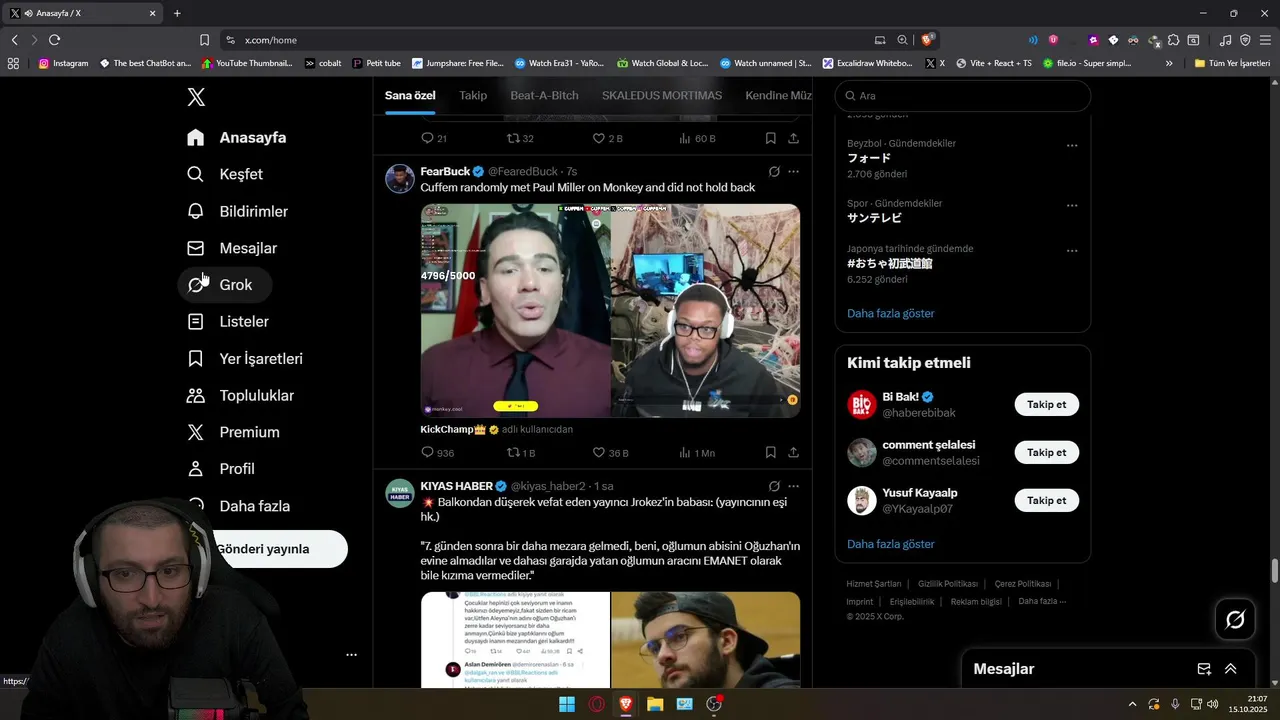Repost FearBuck's post showing 1 B
The image size is (1280, 720).
pos(521,453)
